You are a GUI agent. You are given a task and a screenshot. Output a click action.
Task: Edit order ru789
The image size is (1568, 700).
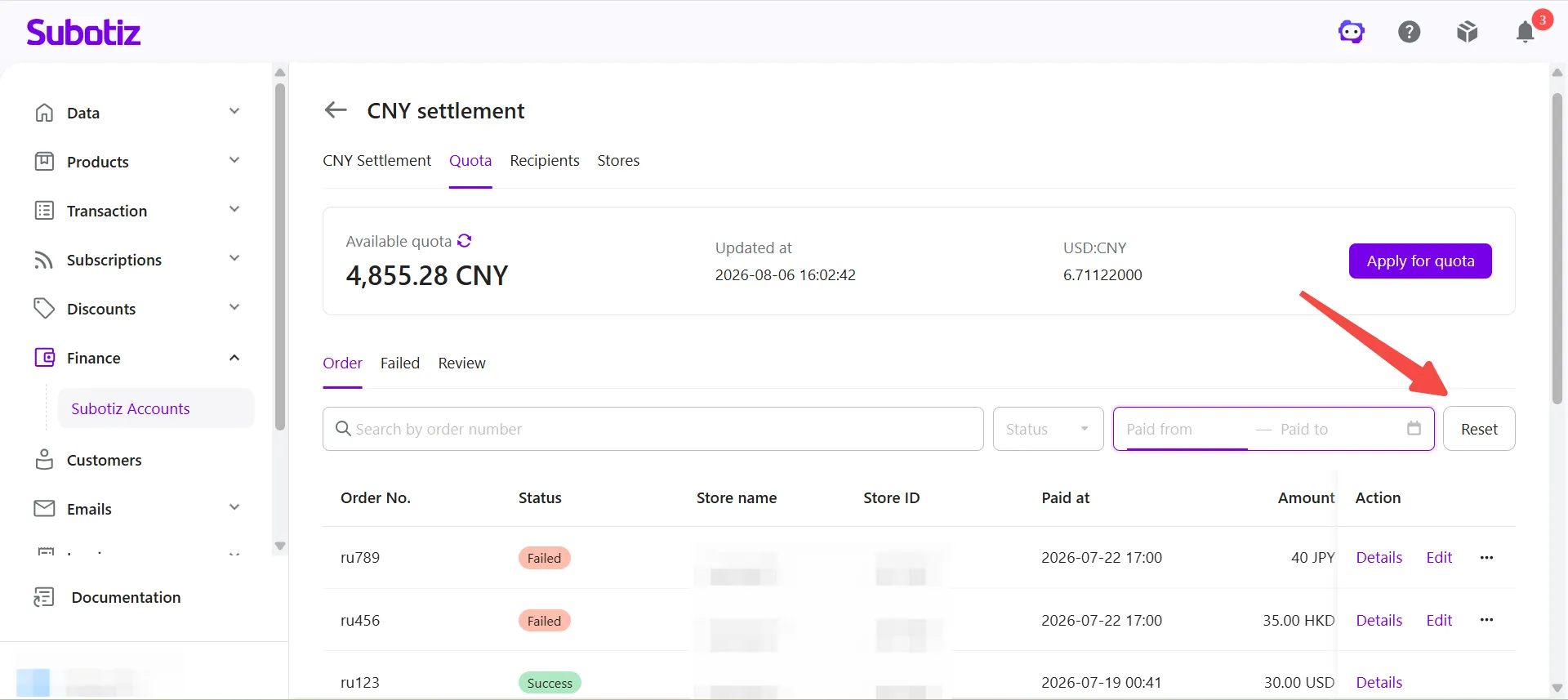(x=1439, y=557)
